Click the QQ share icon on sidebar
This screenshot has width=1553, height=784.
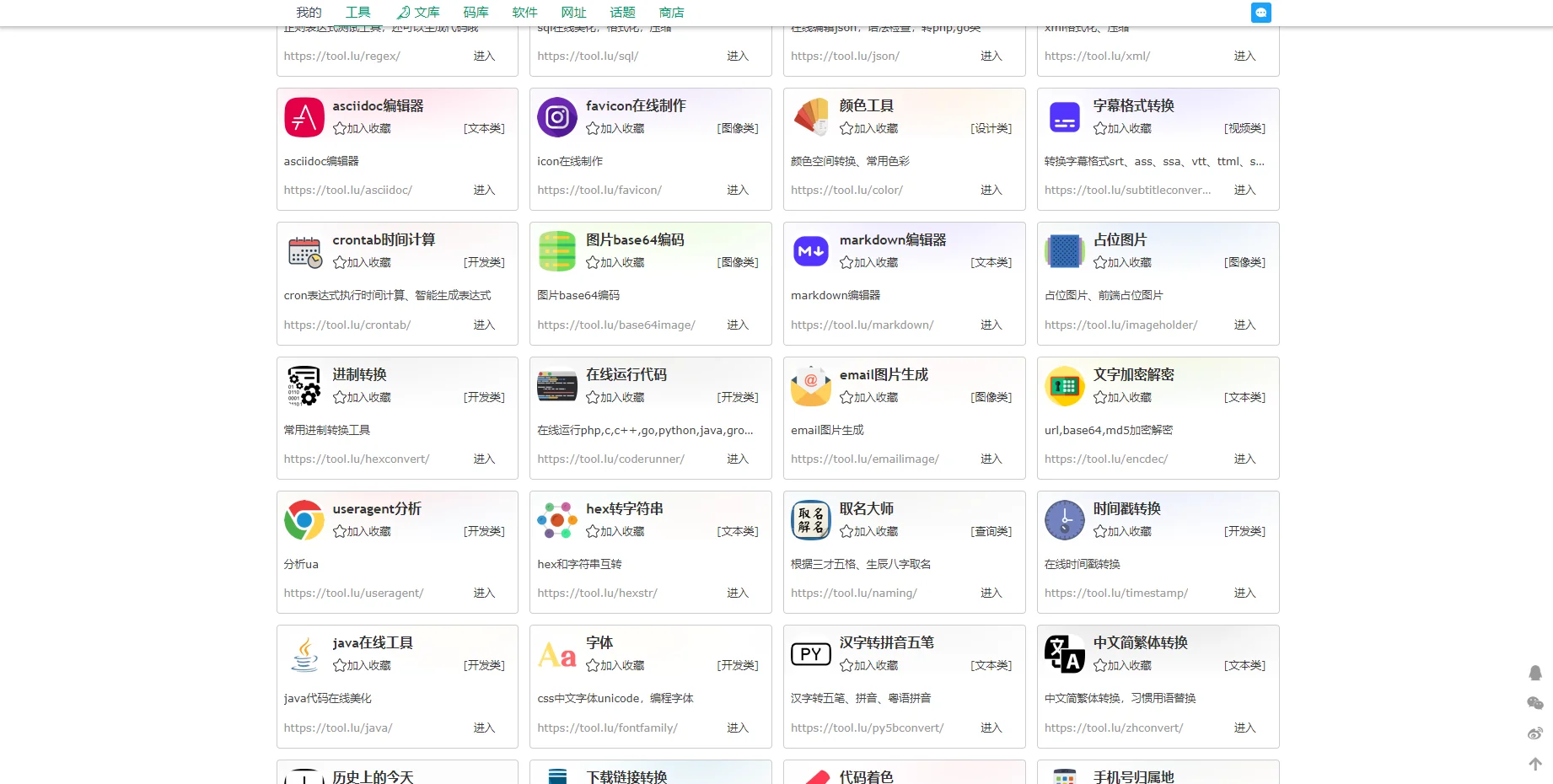pos(1535,673)
